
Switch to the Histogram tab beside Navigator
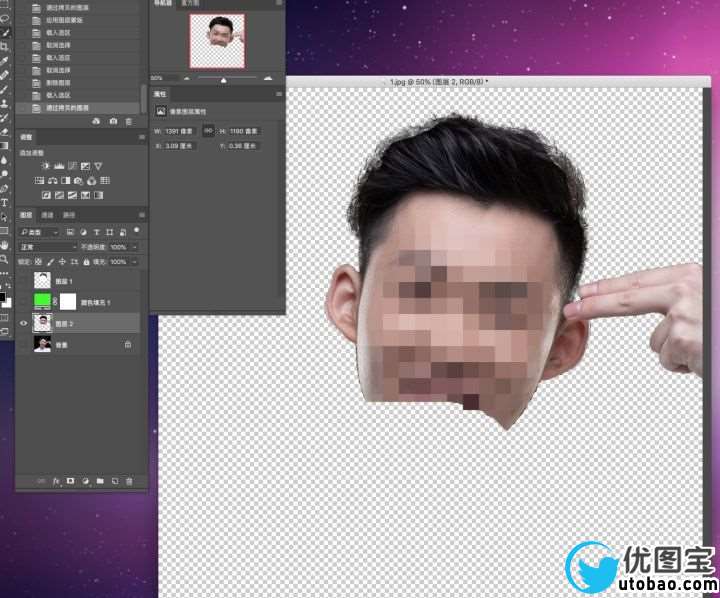(x=190, y=3)
